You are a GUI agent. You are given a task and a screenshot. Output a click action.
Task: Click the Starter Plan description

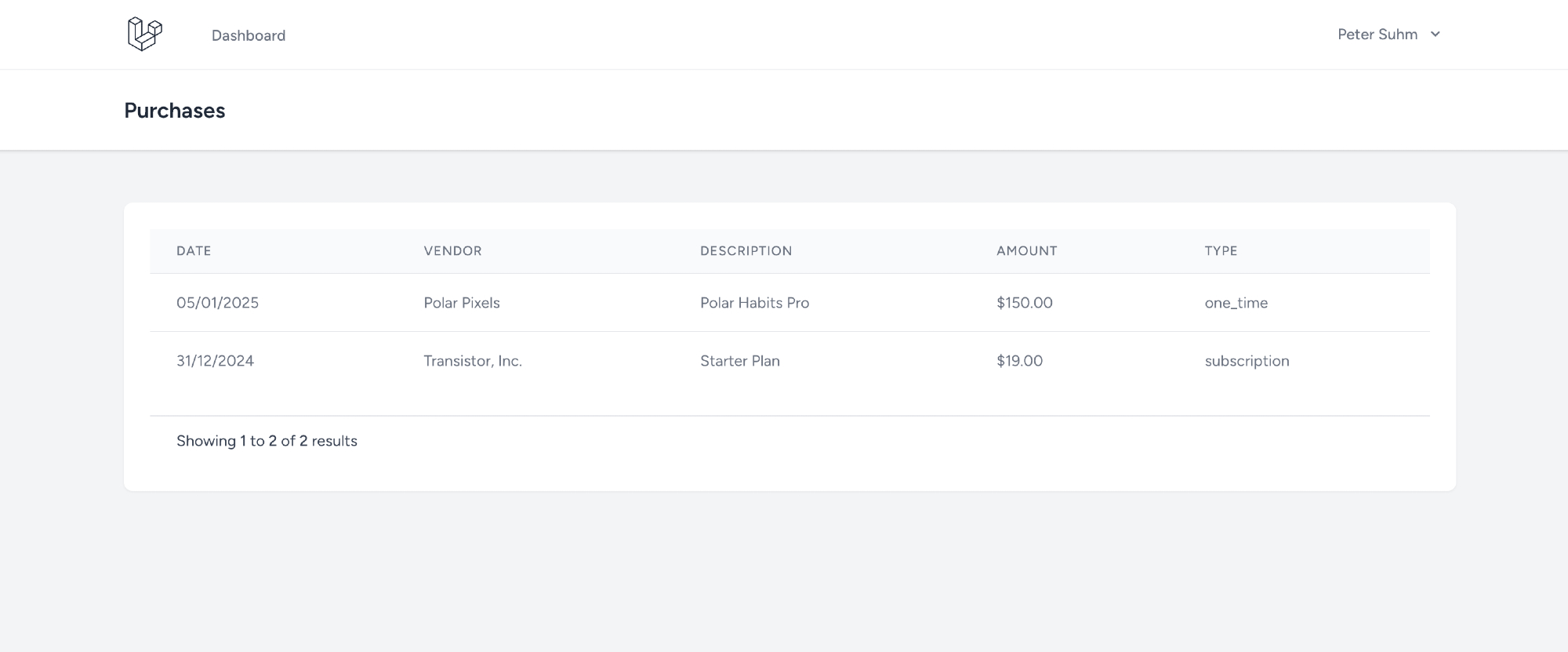(739, 361)
